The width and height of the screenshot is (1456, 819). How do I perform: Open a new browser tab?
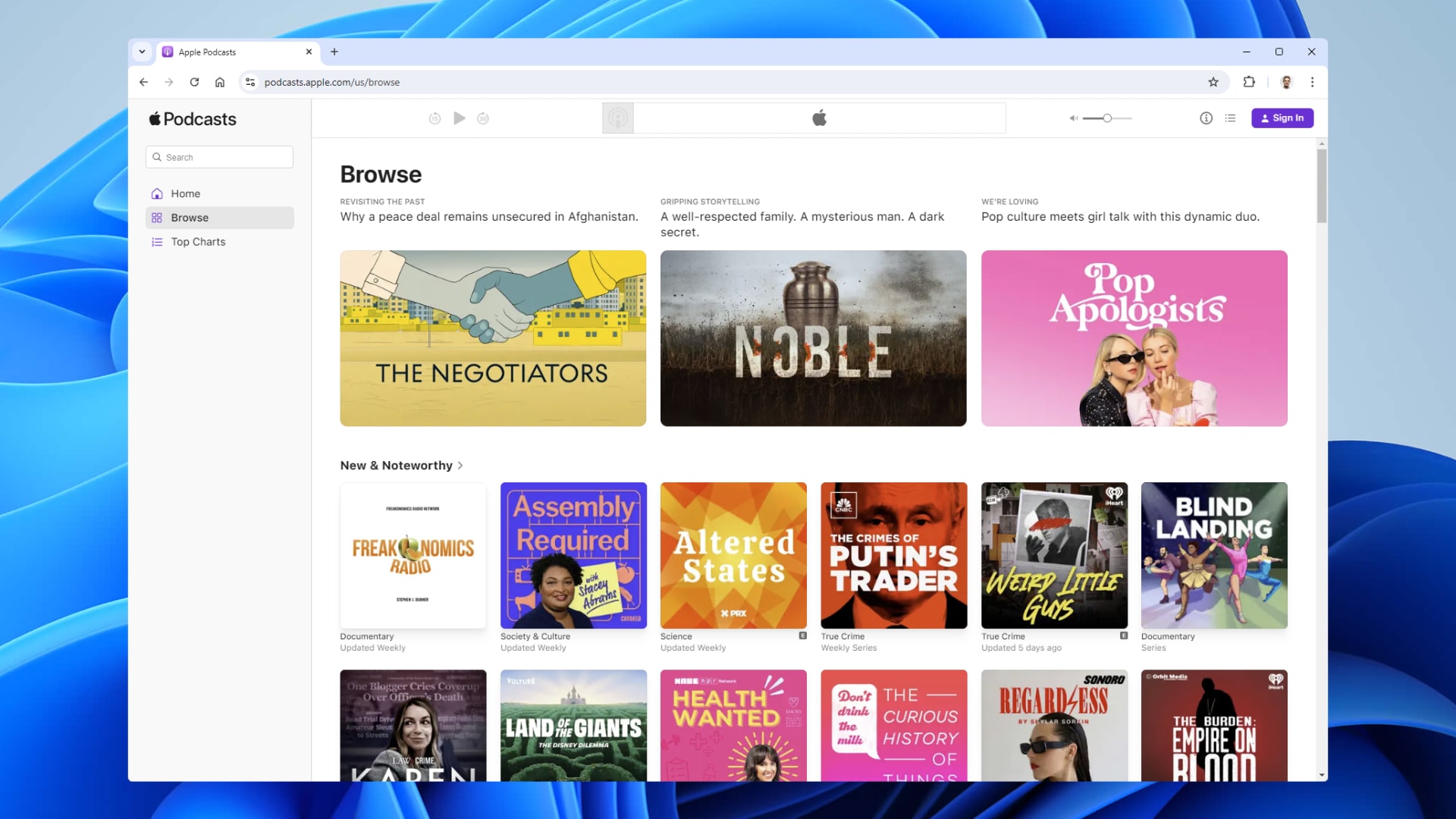pos(334,52)
